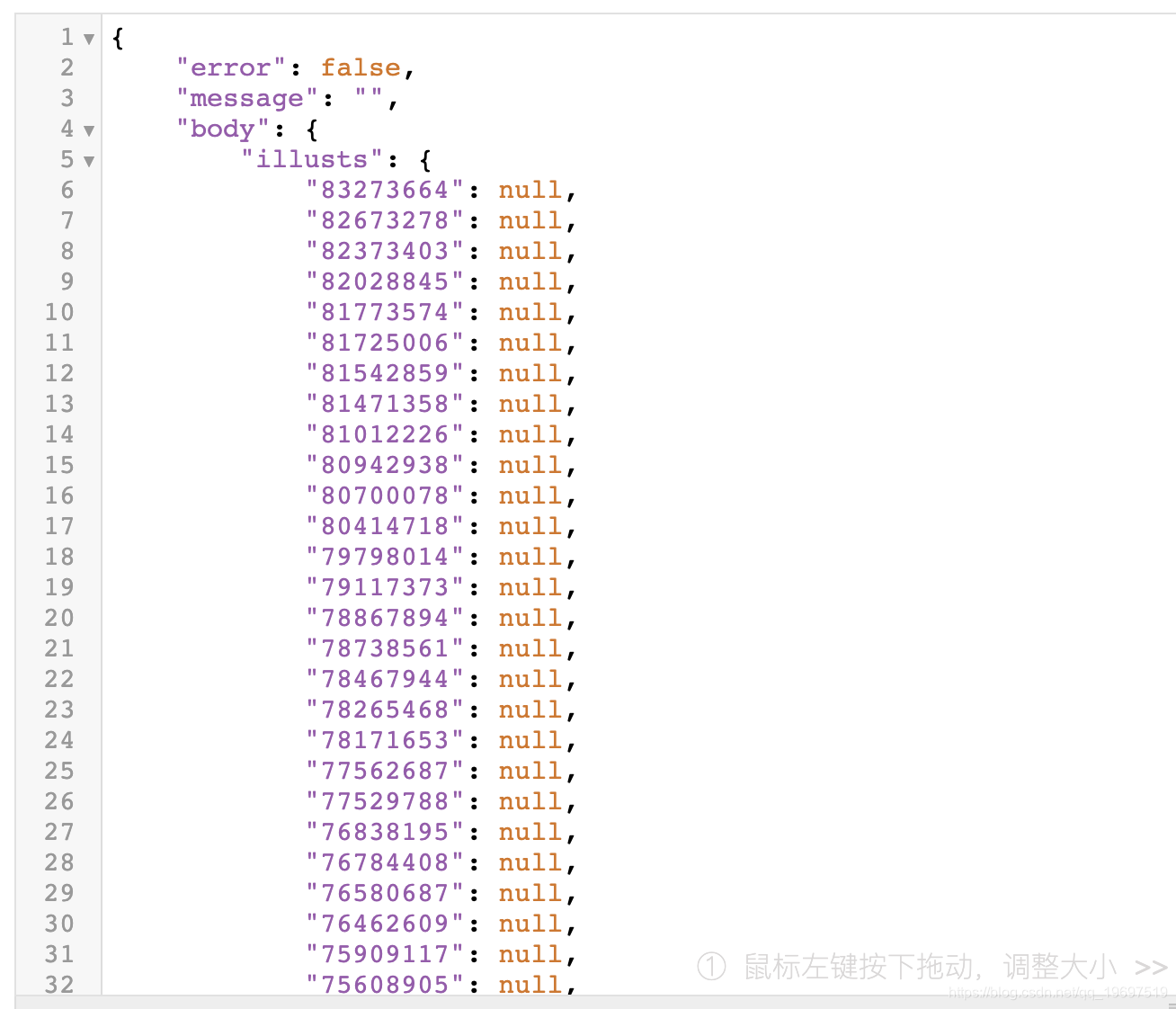Click the key "75909117"
Viewport: 1176px width, 1009px height.
pos(385,954)
